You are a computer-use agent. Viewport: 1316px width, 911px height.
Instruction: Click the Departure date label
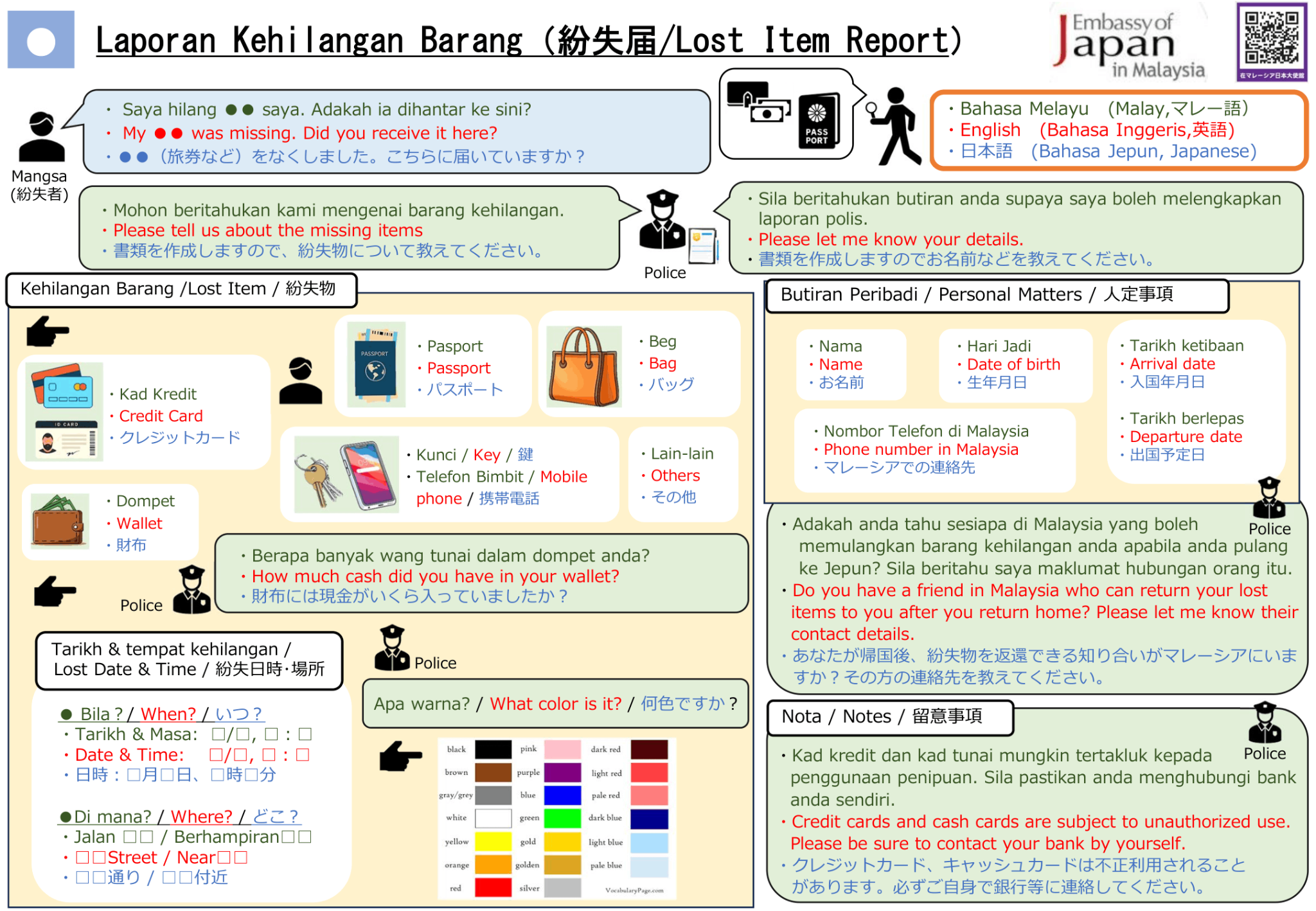(1185, 437)
